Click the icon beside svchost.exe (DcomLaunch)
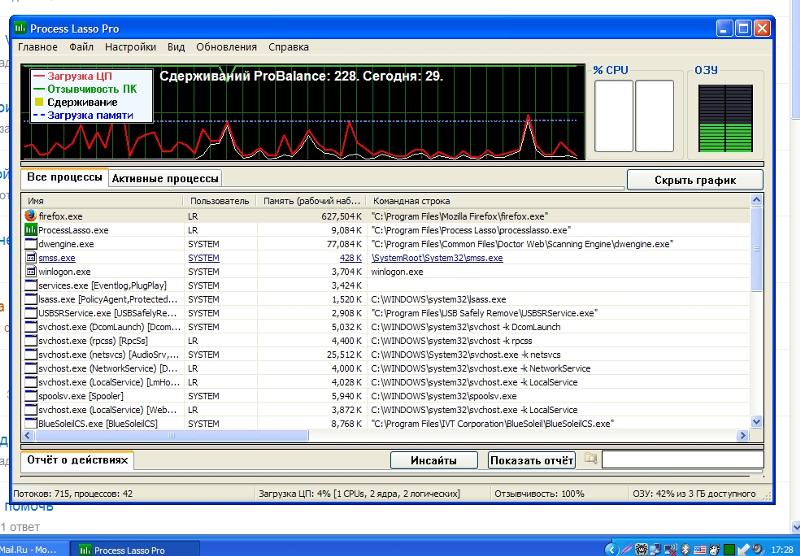800x556 pixels. tap(31, 326)
